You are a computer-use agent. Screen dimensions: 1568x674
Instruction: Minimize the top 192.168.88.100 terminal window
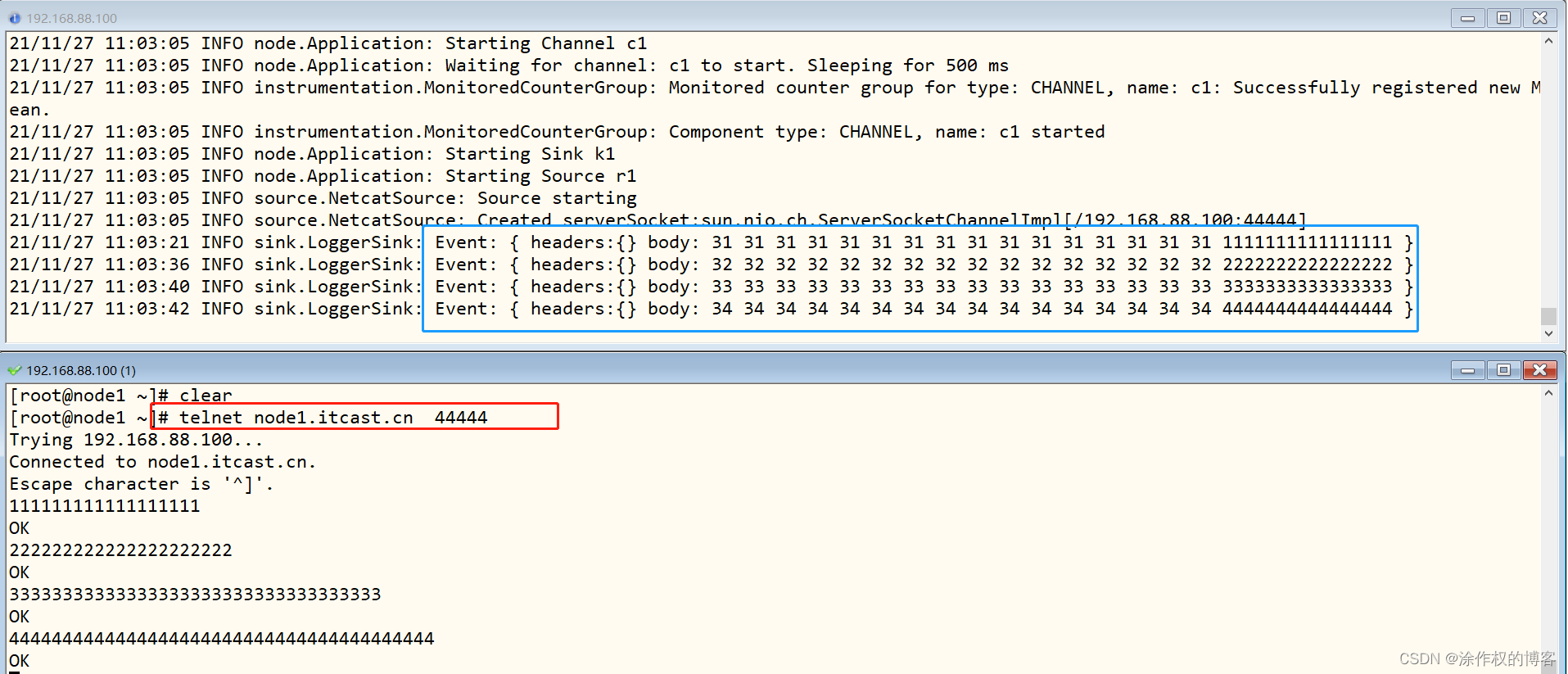(1467, 18)
